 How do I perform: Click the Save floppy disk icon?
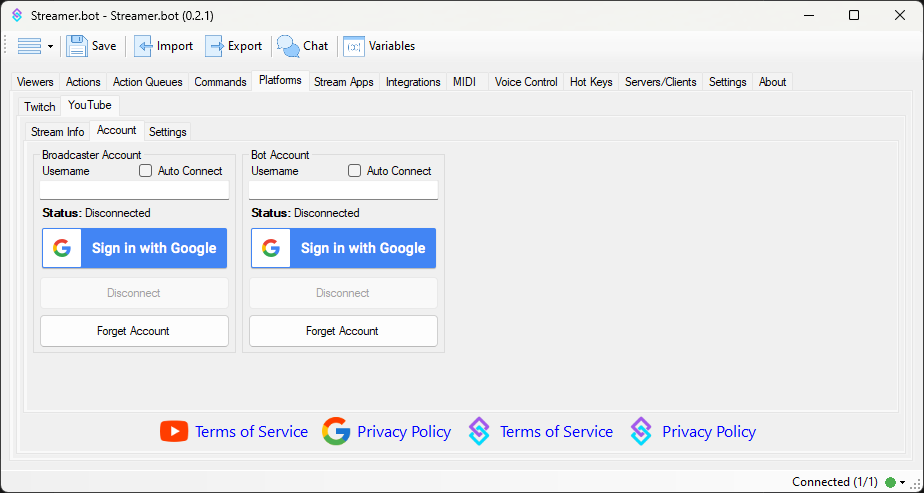point(77,46)
